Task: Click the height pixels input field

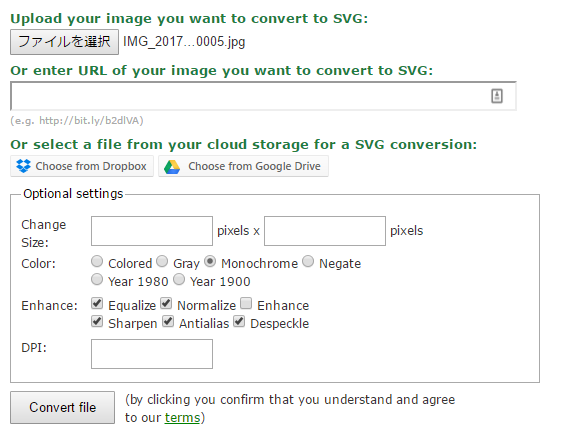Action: [x=325, y=231]
